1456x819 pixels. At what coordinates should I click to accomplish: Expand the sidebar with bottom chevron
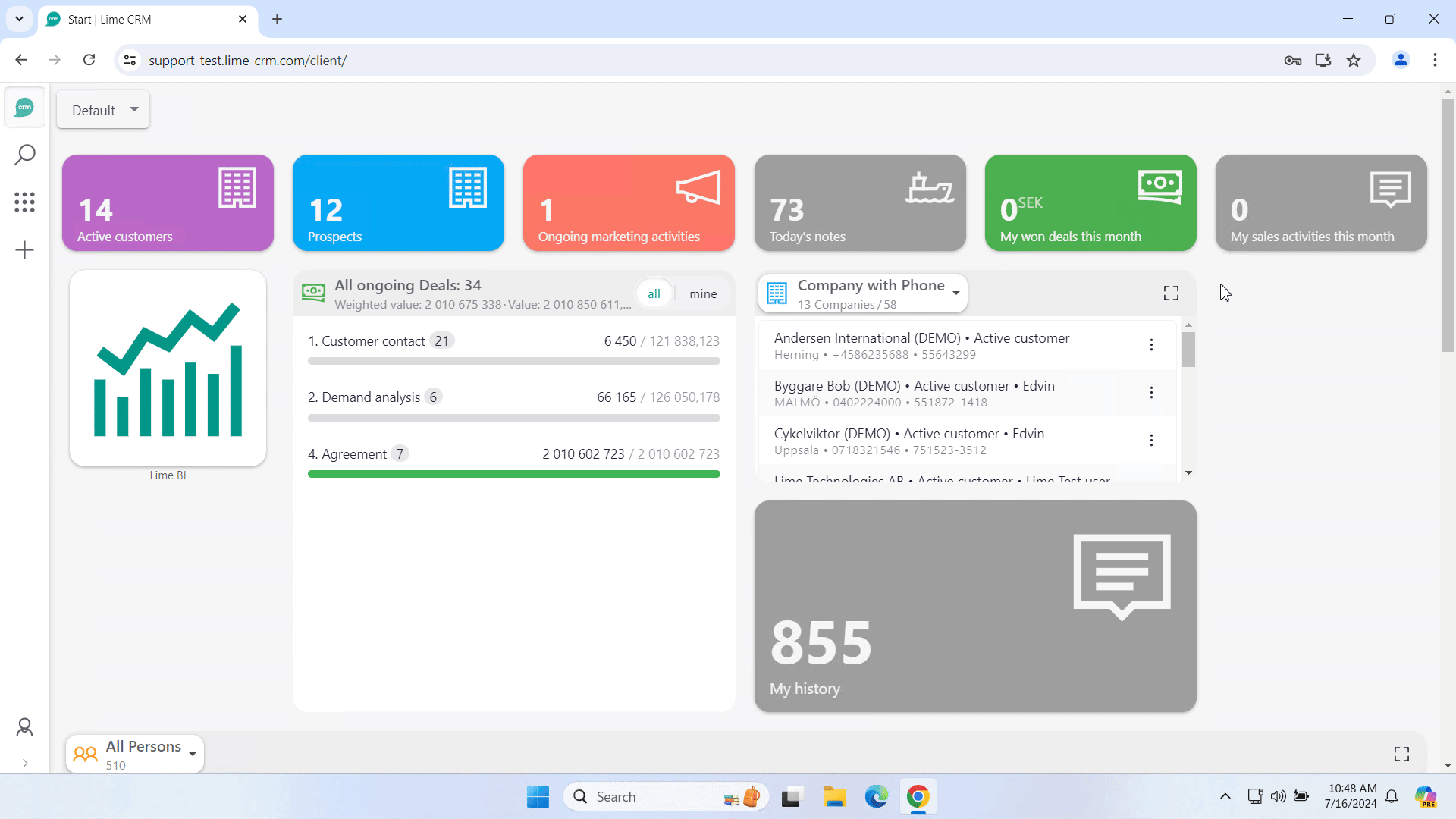point(25,764)
